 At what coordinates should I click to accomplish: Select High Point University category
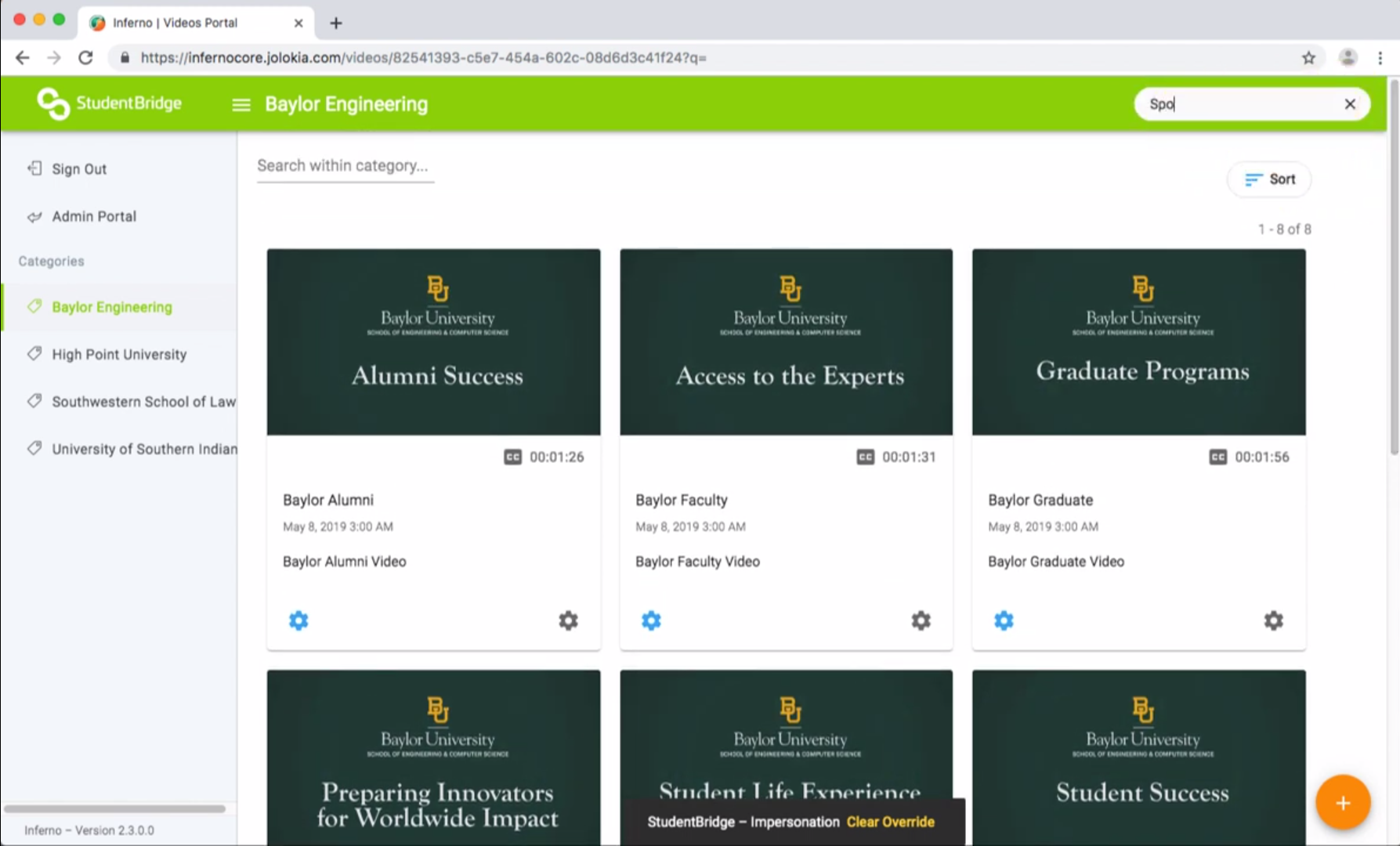tap(120, 354)
